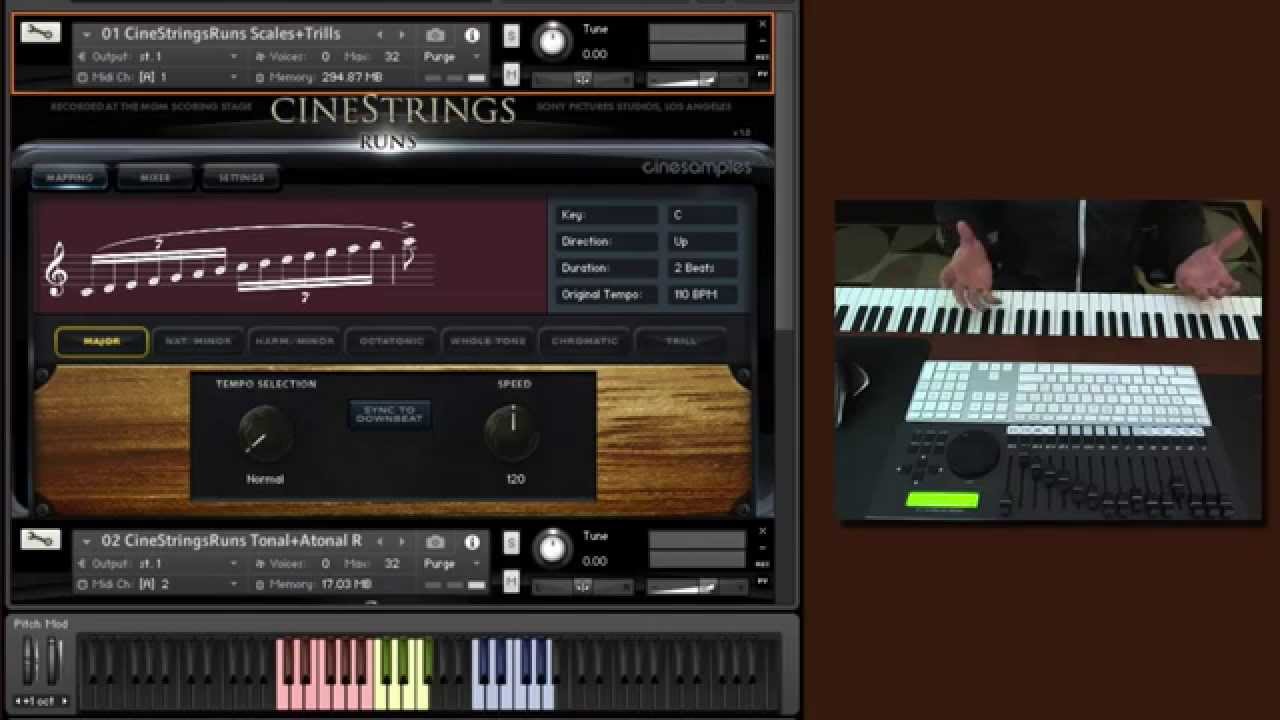Click Tune value 0.00 on instrument 01
Screen dimensions: 1280x720
[x=595, y=54]
